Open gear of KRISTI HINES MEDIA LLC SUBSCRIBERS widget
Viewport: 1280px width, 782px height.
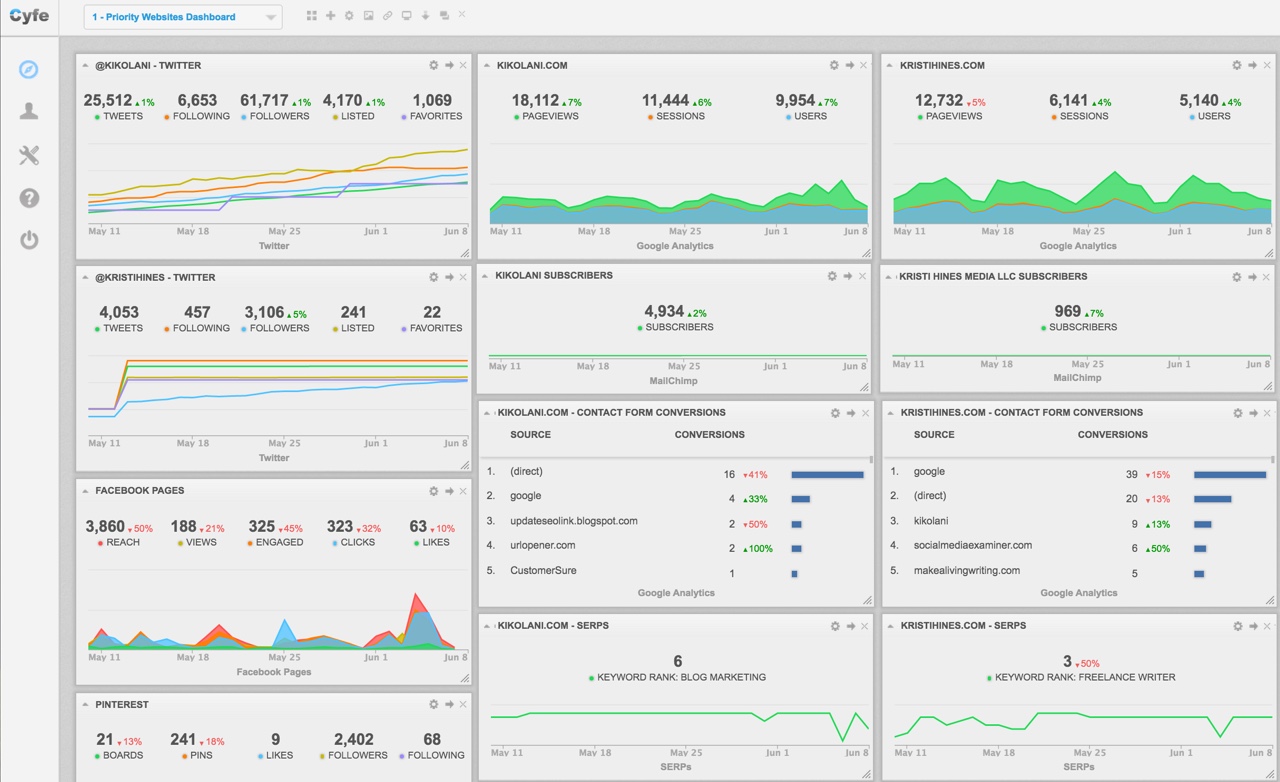pos(1237,277)
